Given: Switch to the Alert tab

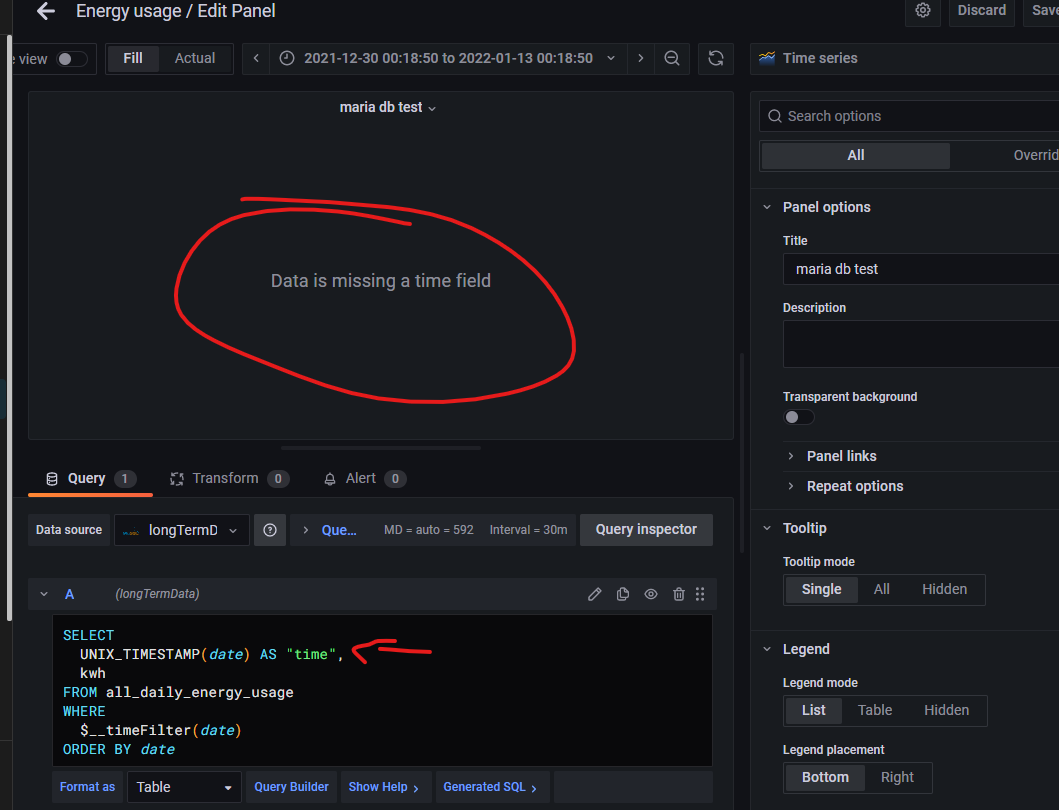Looking at the screenshot, I should (365, 479).
